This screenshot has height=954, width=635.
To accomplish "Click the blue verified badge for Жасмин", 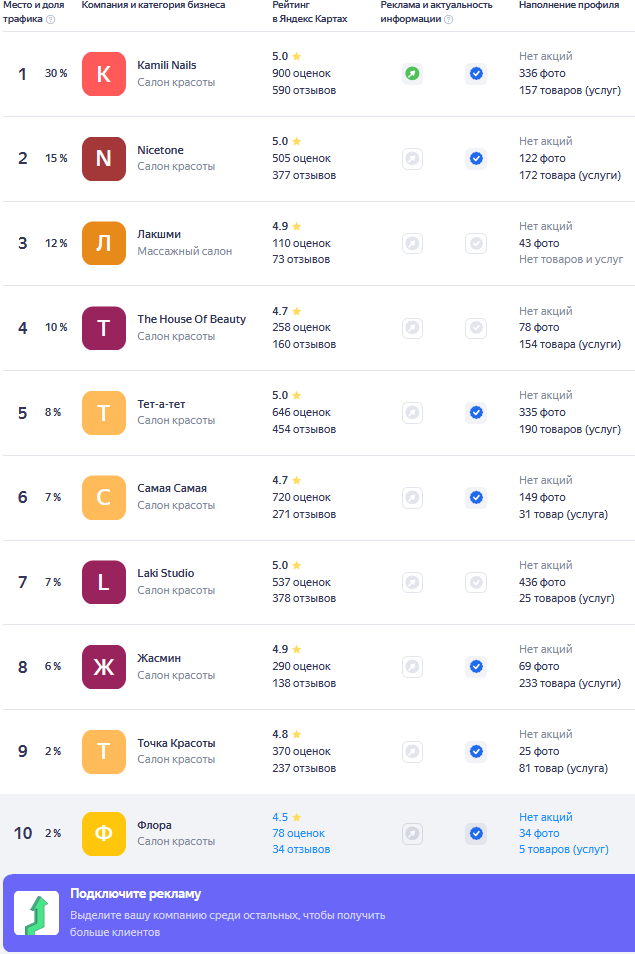I will point(476,666).
